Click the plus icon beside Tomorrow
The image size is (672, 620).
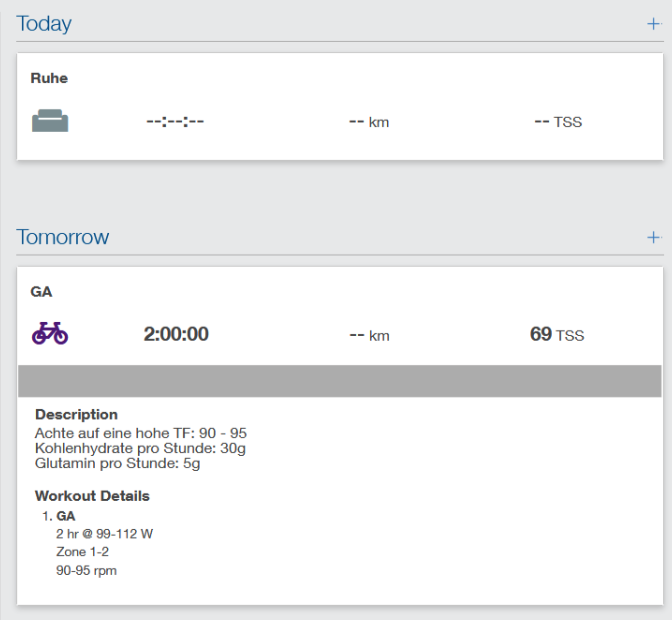click(653, 238)
